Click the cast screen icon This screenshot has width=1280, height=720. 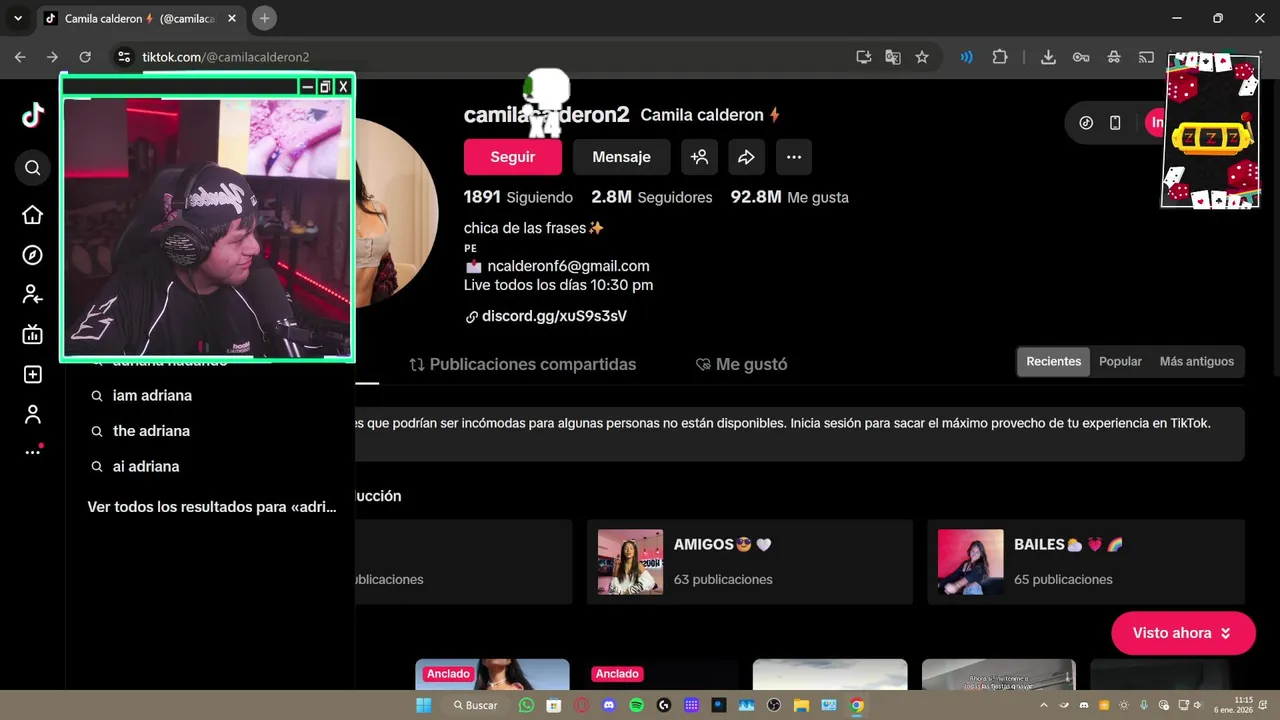point(1146,57)
